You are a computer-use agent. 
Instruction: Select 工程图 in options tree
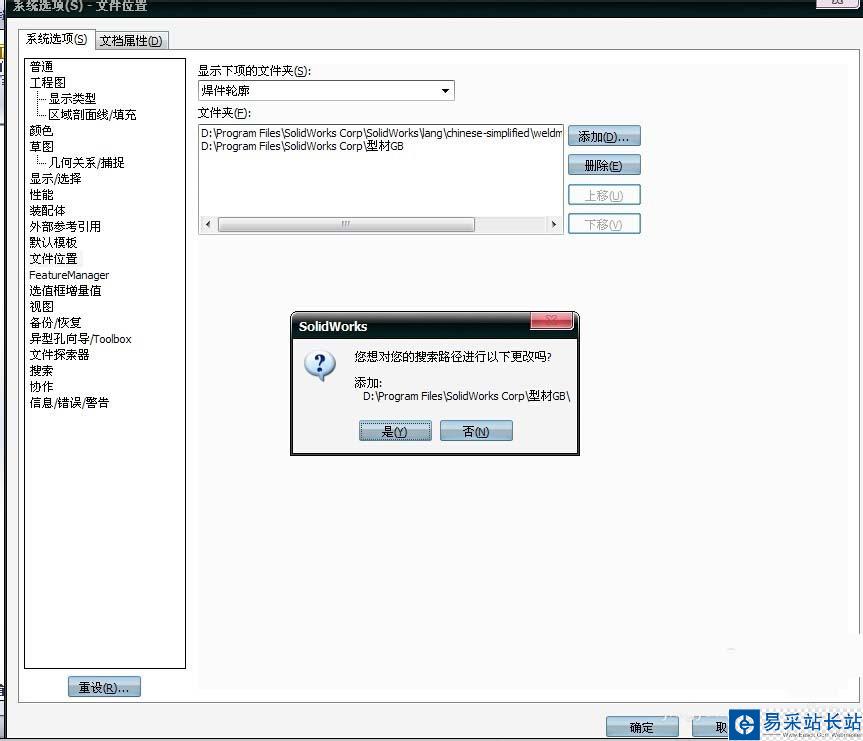(x=47, y=83)
